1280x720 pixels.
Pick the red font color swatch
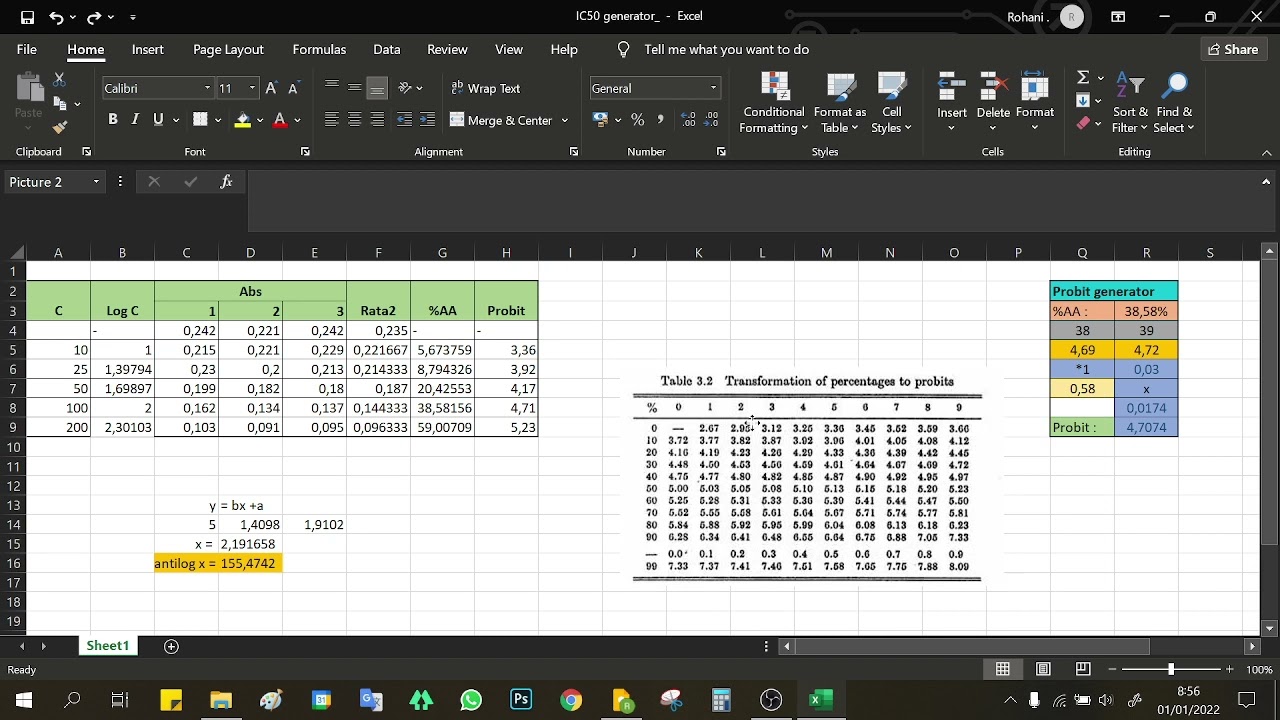(x=280, y=120)
